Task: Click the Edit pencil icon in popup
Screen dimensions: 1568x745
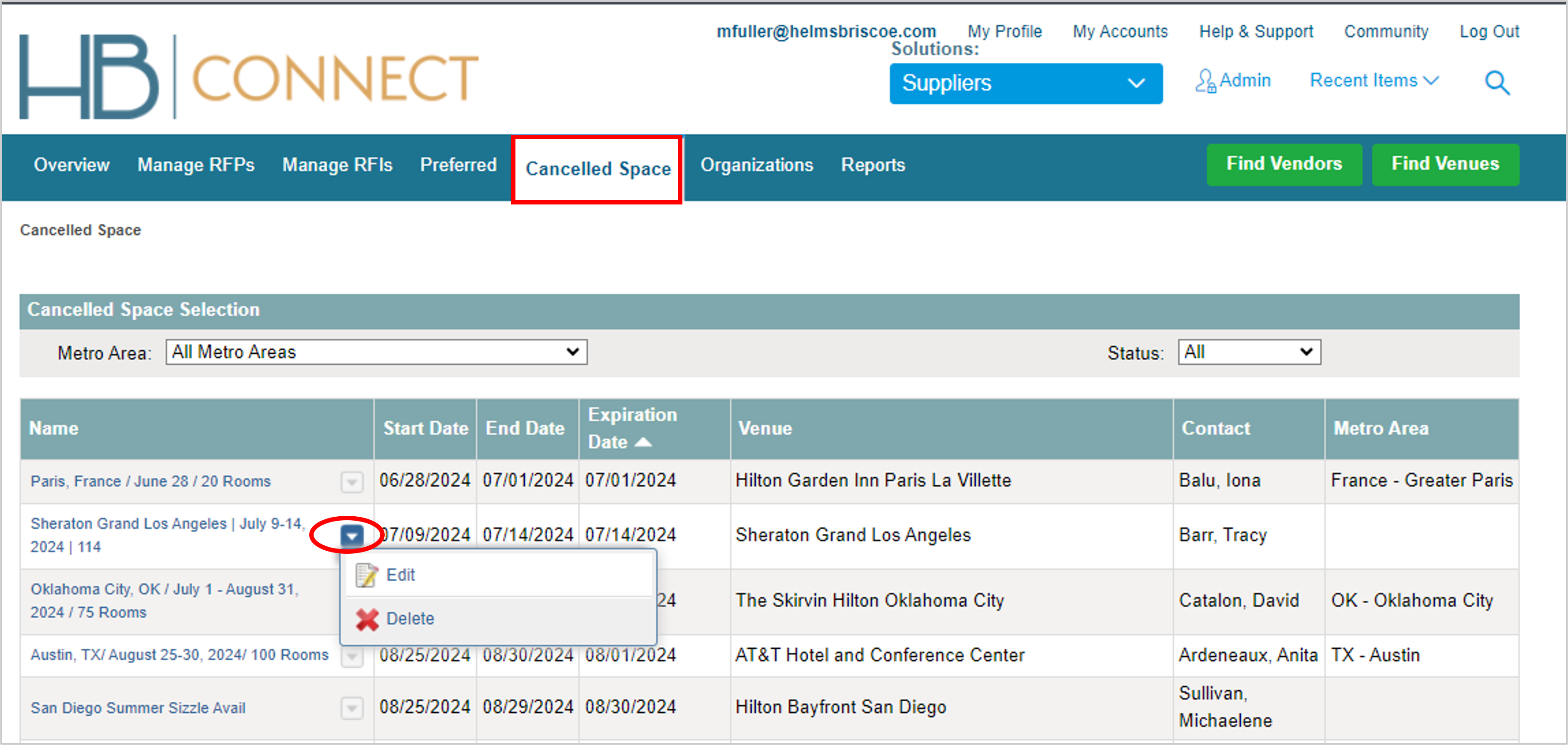Action: click(x=367, y=575)
